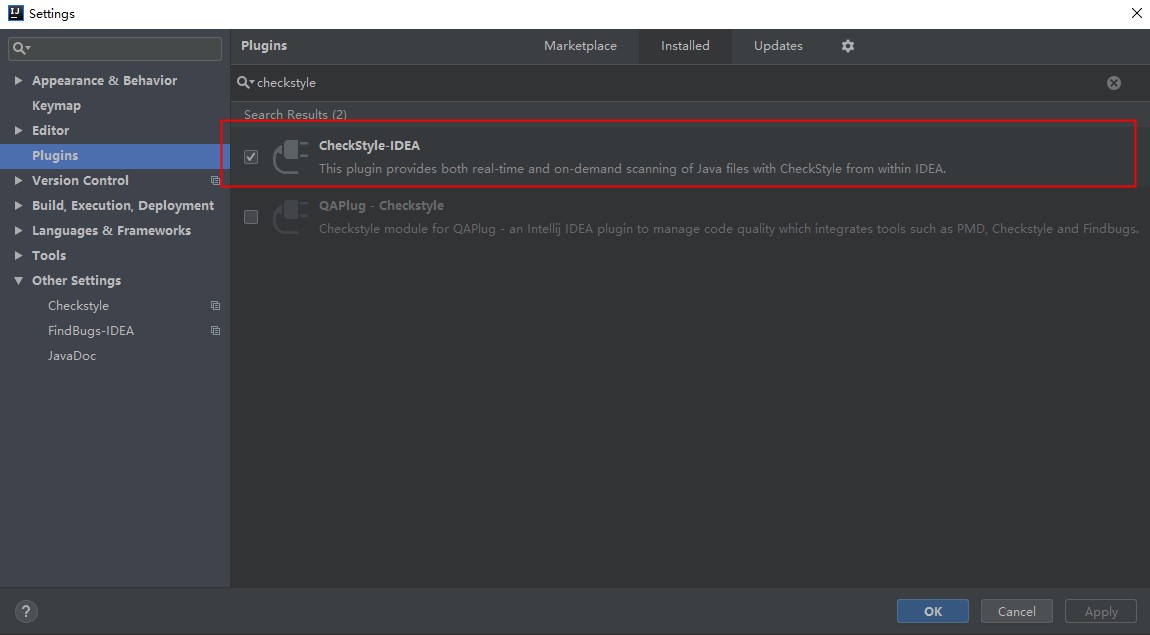Expand the Tools settings node
Viewport: 1150px width, 635px height.
[18, 256]
